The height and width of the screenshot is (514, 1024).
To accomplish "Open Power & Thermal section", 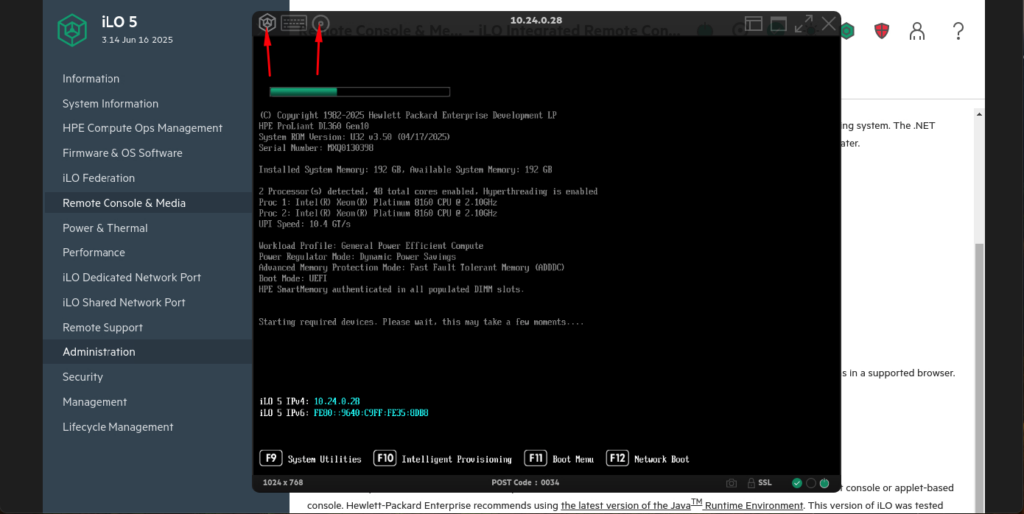I will click(x=105, y=228).
